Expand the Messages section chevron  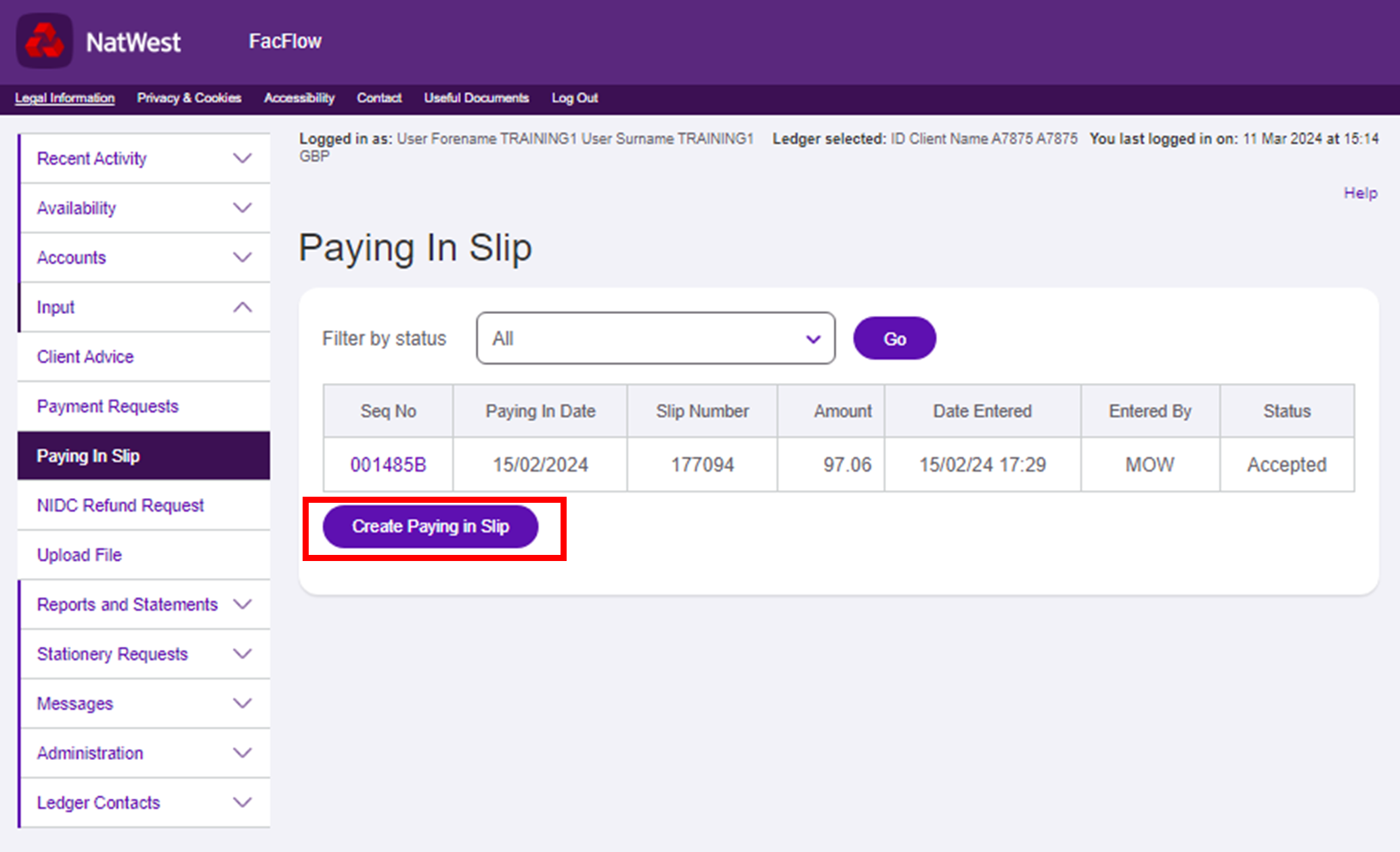[242, 703]
